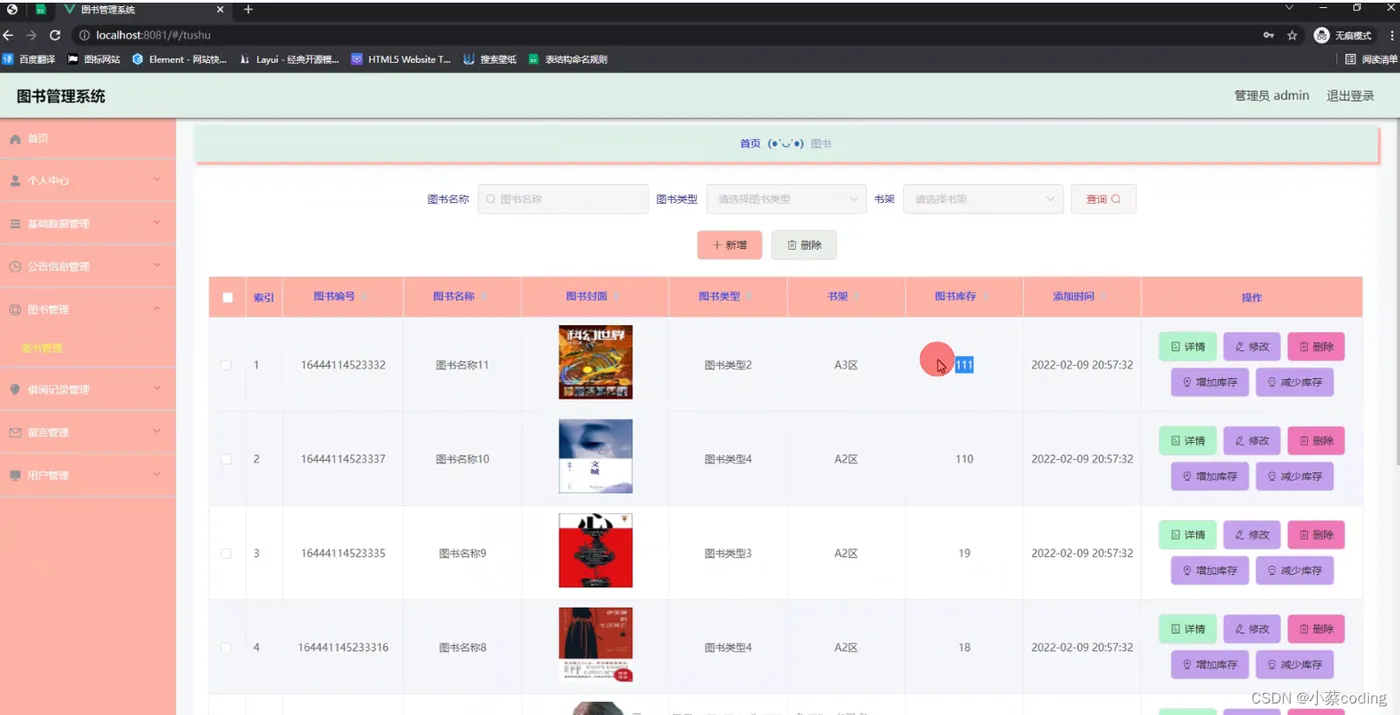Open new browser tab with plus
The width and height of the screenshot is (1400, 715).
(248, 9)
